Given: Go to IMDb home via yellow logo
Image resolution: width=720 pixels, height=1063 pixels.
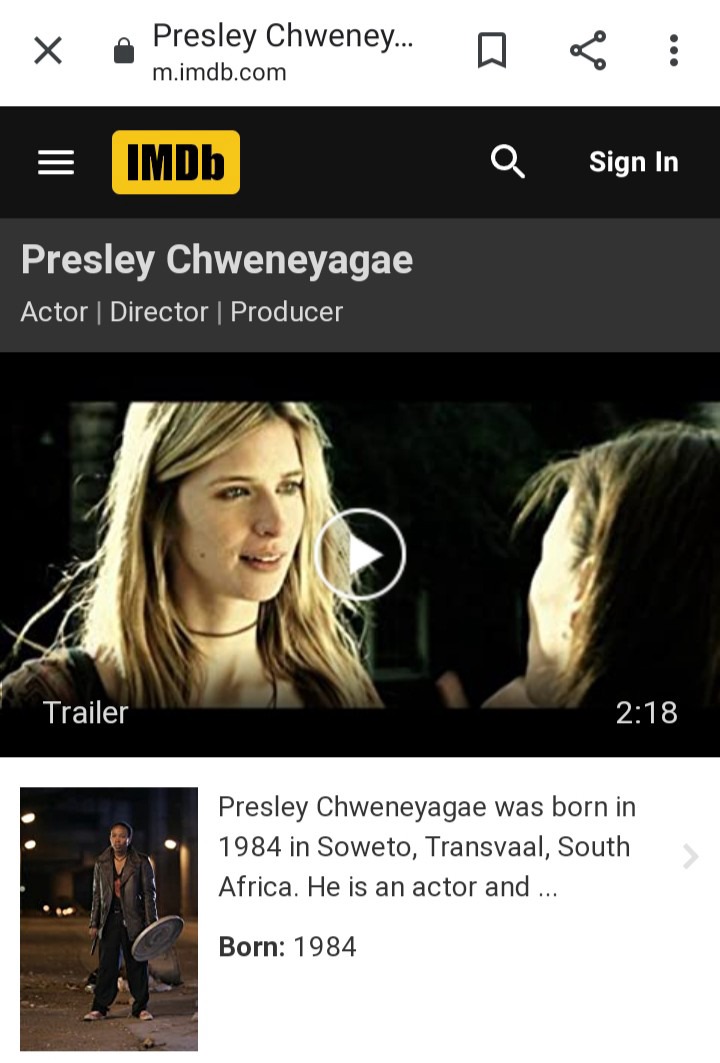Looking at the screenshot, I should tap(176, 162).
